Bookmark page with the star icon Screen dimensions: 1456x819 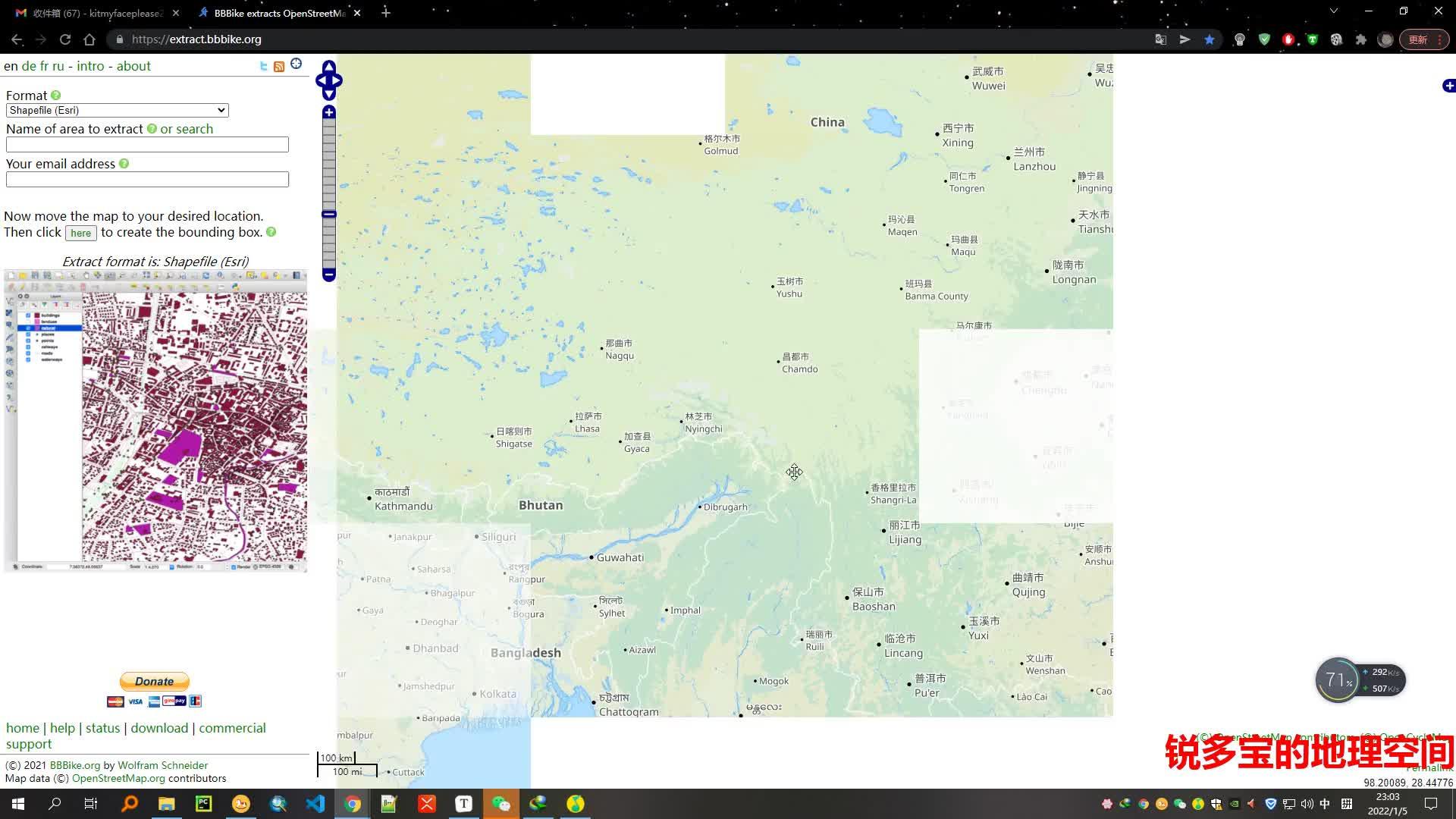pyautogui.click(x=1210, y=39)
